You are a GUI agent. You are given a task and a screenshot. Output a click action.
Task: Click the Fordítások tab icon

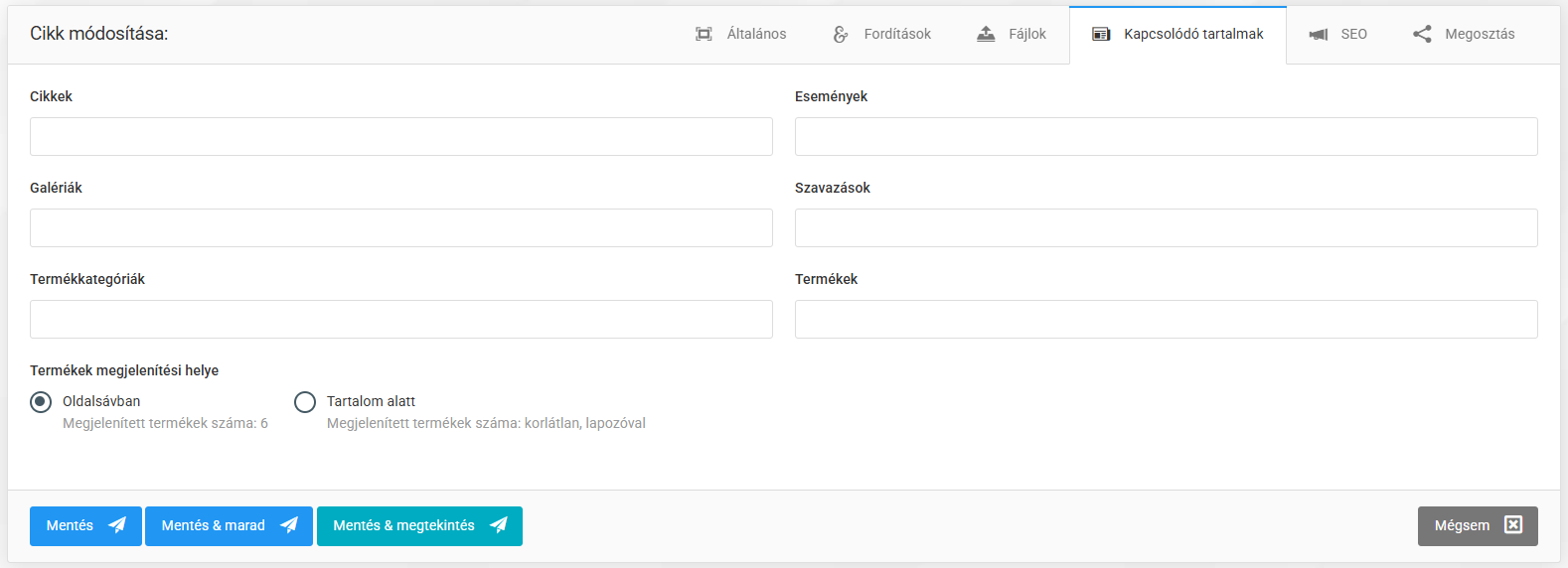tap(841, 34)
